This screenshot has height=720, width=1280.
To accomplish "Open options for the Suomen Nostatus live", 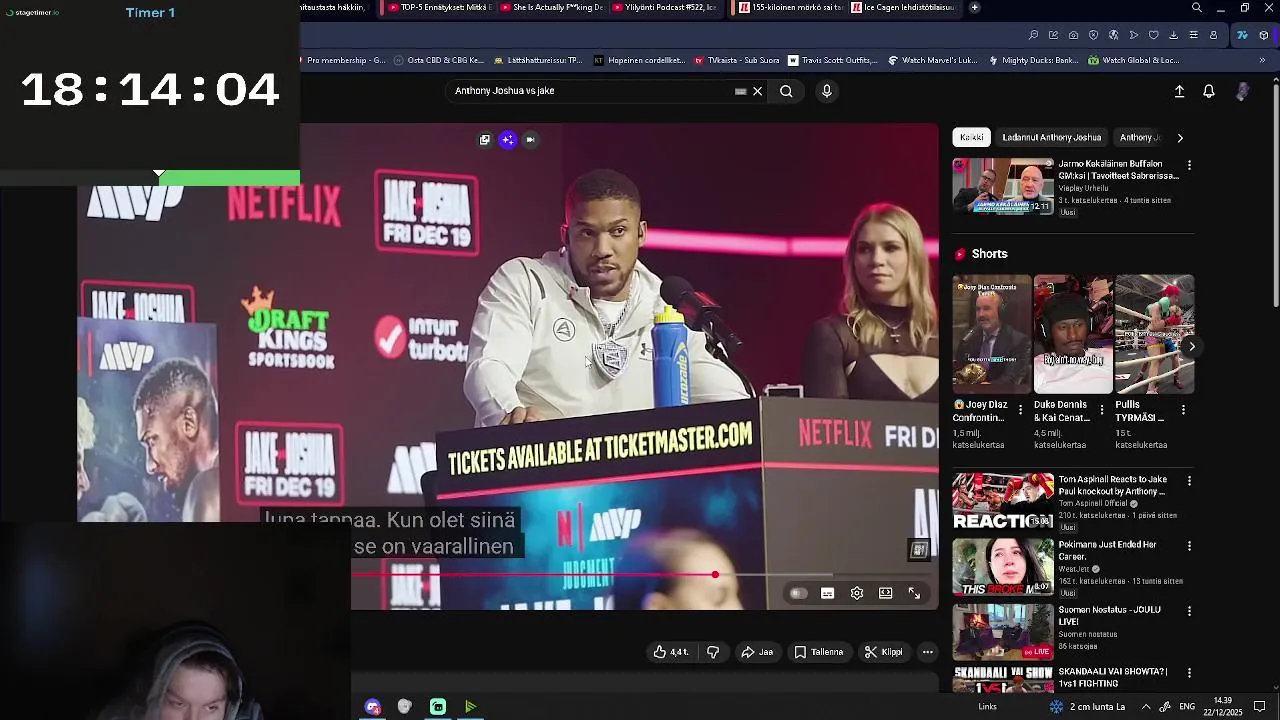I will [x=1189, y=611].
